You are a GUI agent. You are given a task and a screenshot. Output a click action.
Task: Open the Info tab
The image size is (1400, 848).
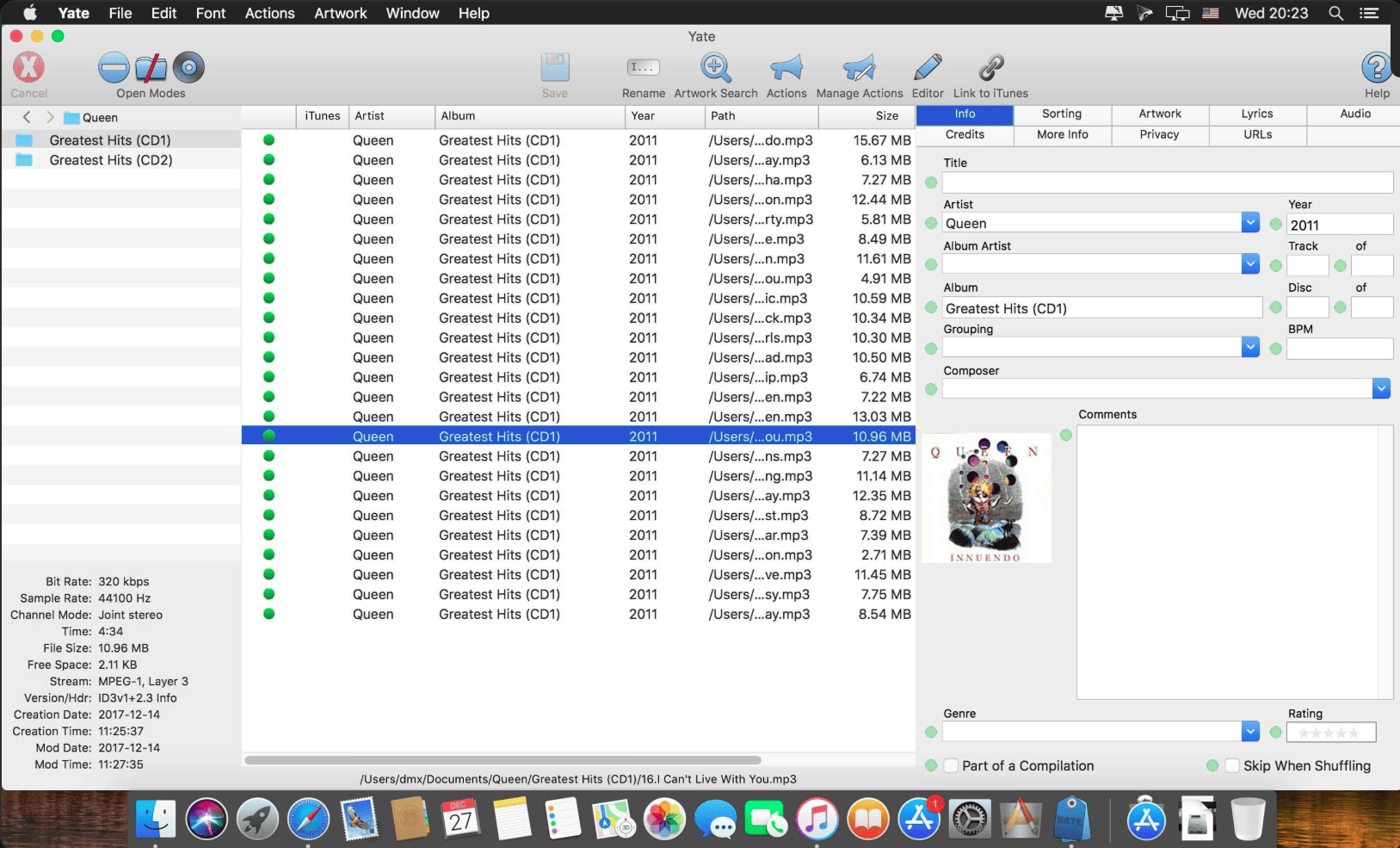(965, 114)
